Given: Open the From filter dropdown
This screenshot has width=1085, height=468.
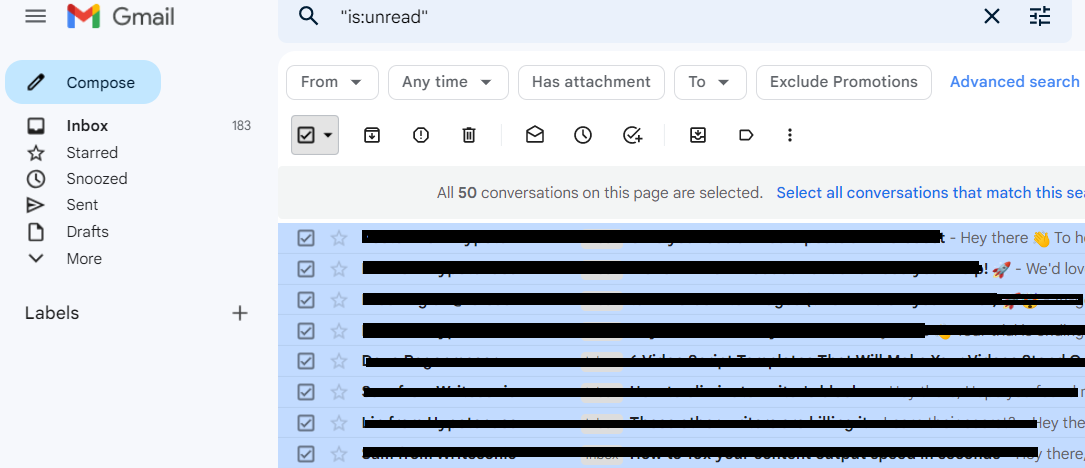Looking at the screenshot, I should point(332,82).
